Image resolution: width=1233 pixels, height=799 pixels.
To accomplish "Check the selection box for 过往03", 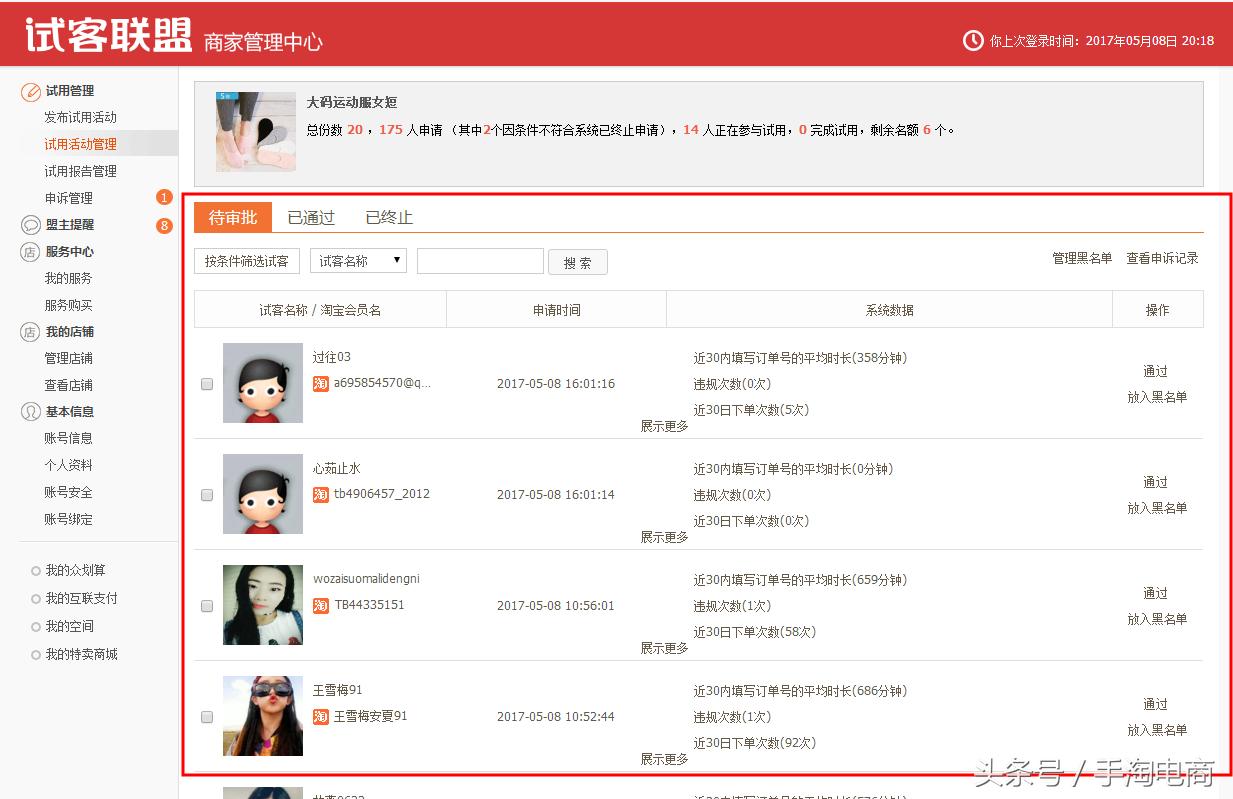I will click(207, 383).
